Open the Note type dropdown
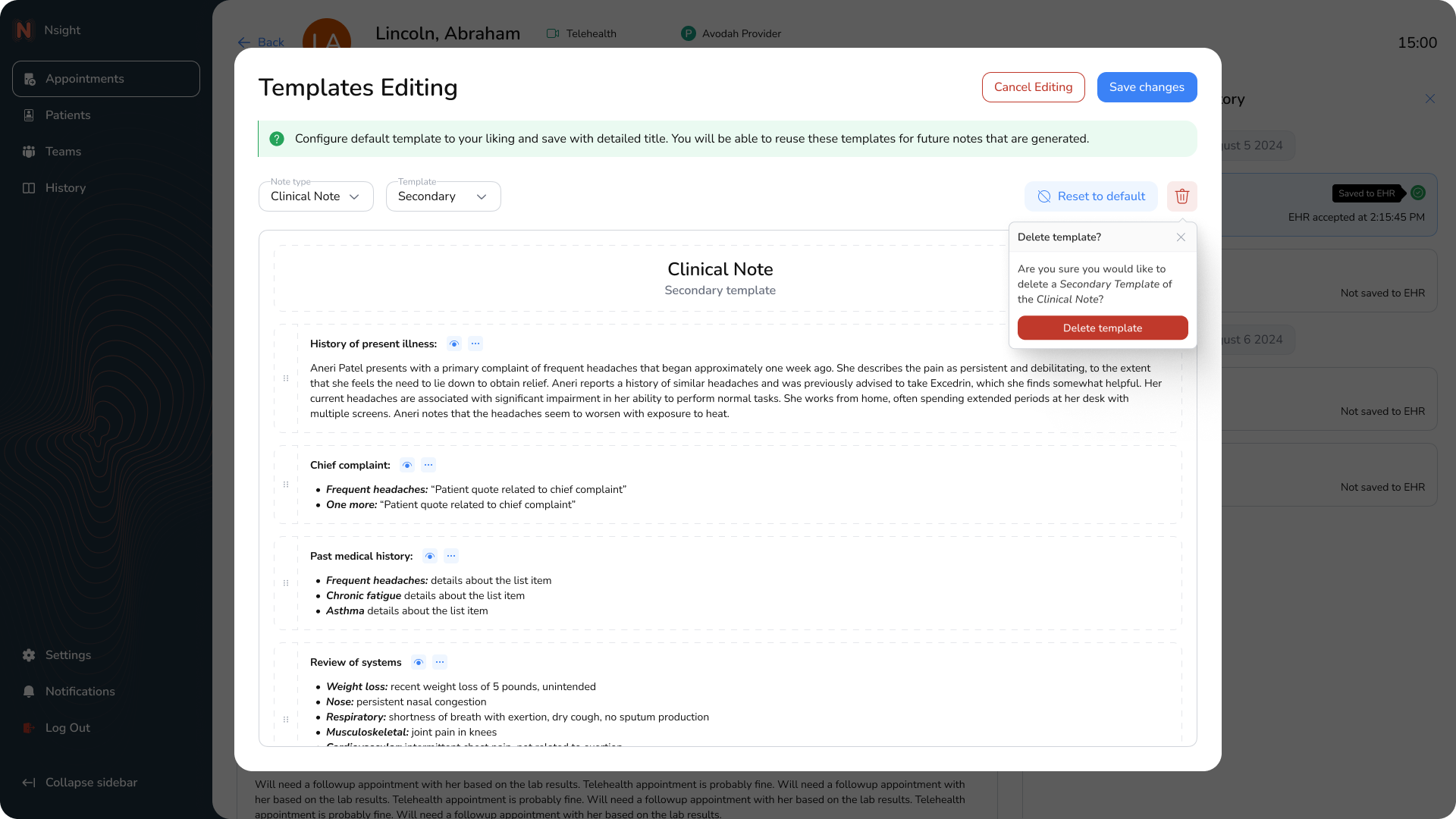 (315, 196)
